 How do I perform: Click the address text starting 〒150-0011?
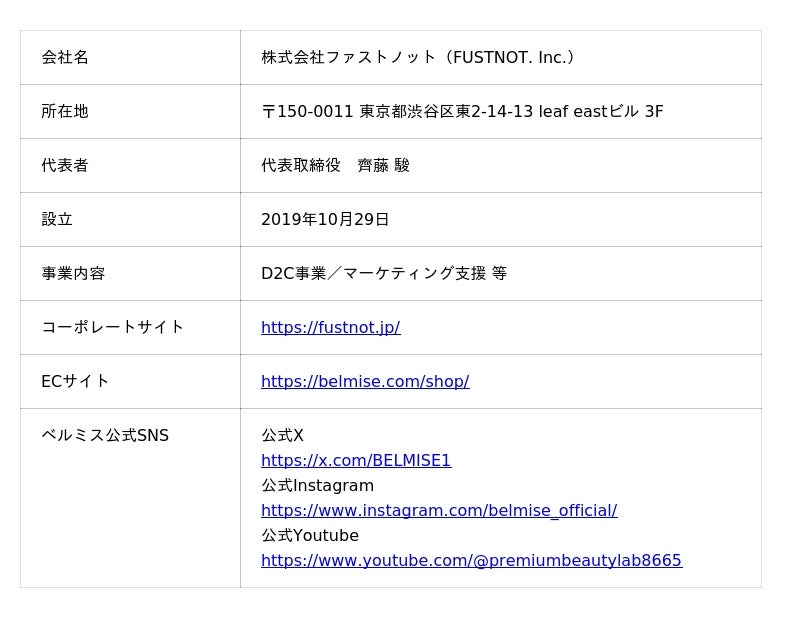pyautogui.click(x=462, y=111)
